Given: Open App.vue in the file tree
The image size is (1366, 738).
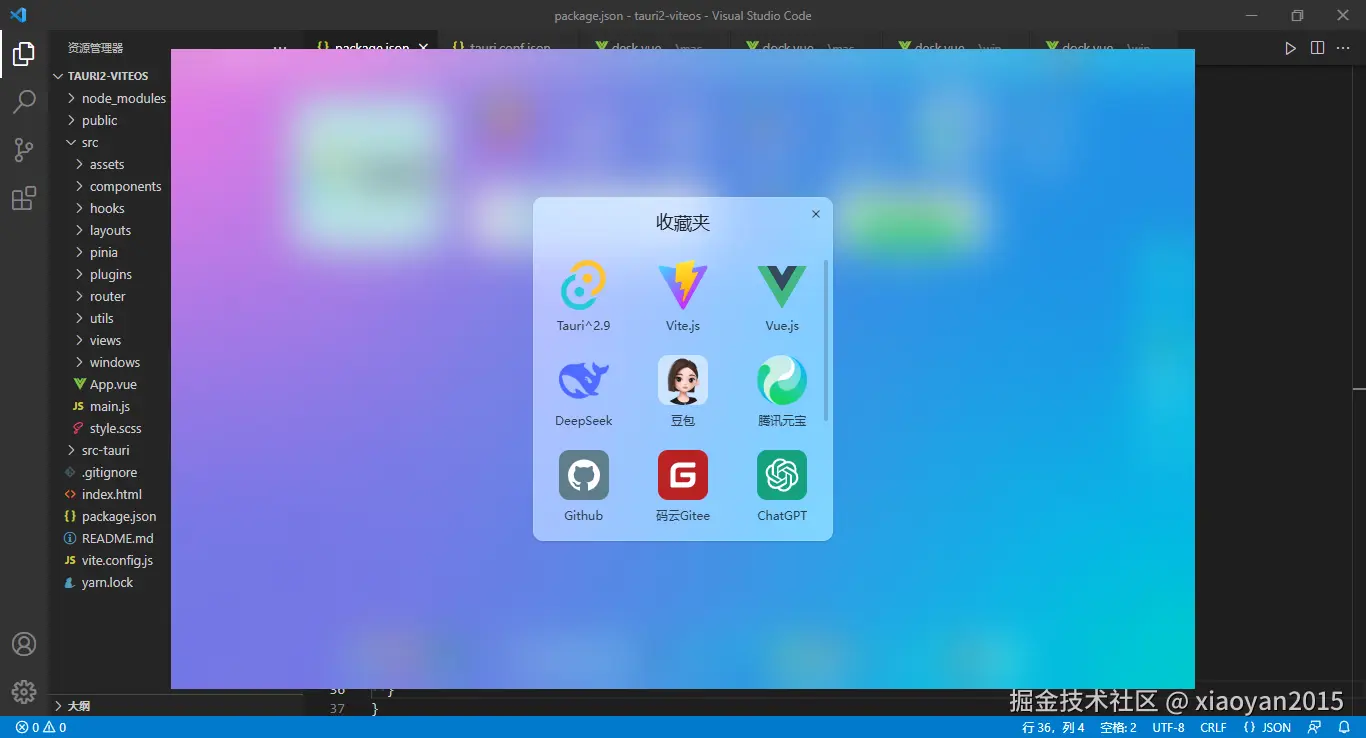Looking at the screenshot, I should [112, 384].
